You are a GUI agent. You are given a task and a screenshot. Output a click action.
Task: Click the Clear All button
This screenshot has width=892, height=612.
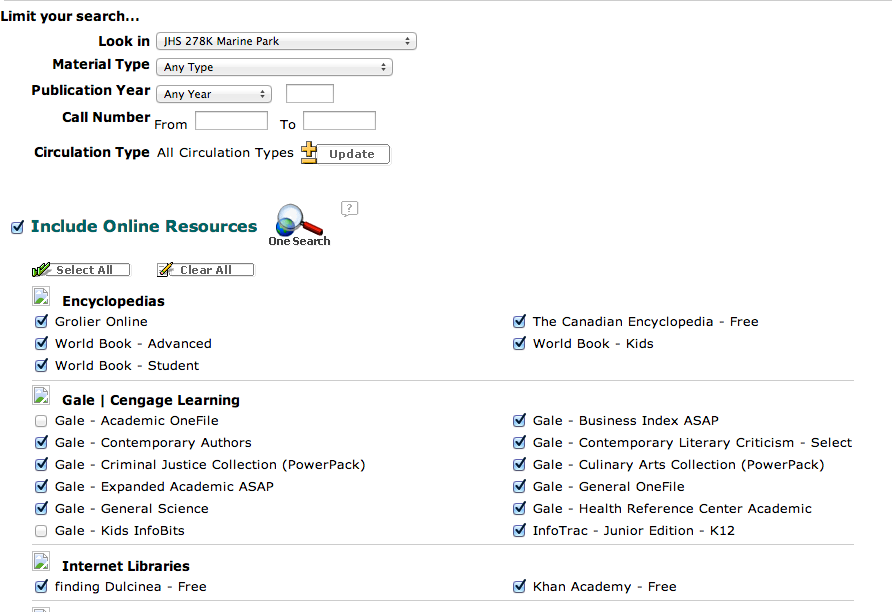click(x=205, y=270)
